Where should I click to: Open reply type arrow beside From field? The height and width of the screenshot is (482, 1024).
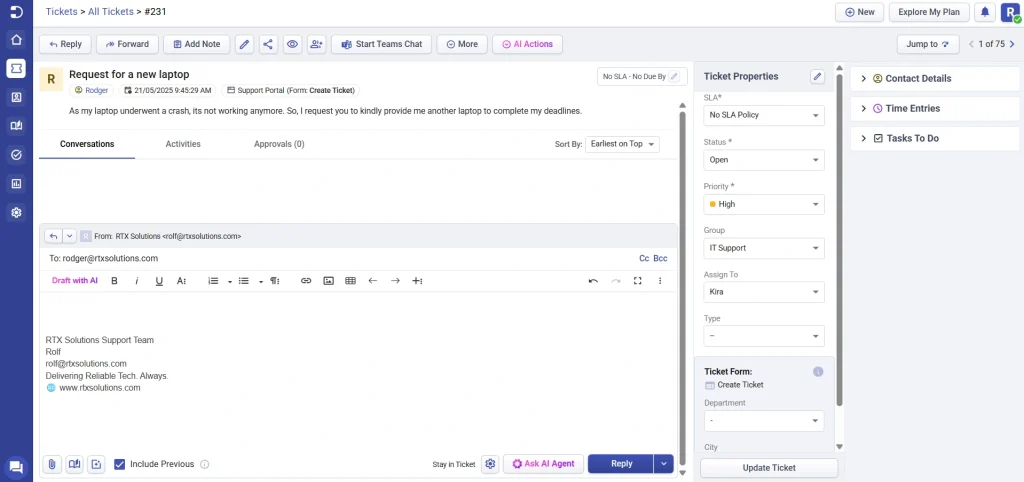coord(69,236)
